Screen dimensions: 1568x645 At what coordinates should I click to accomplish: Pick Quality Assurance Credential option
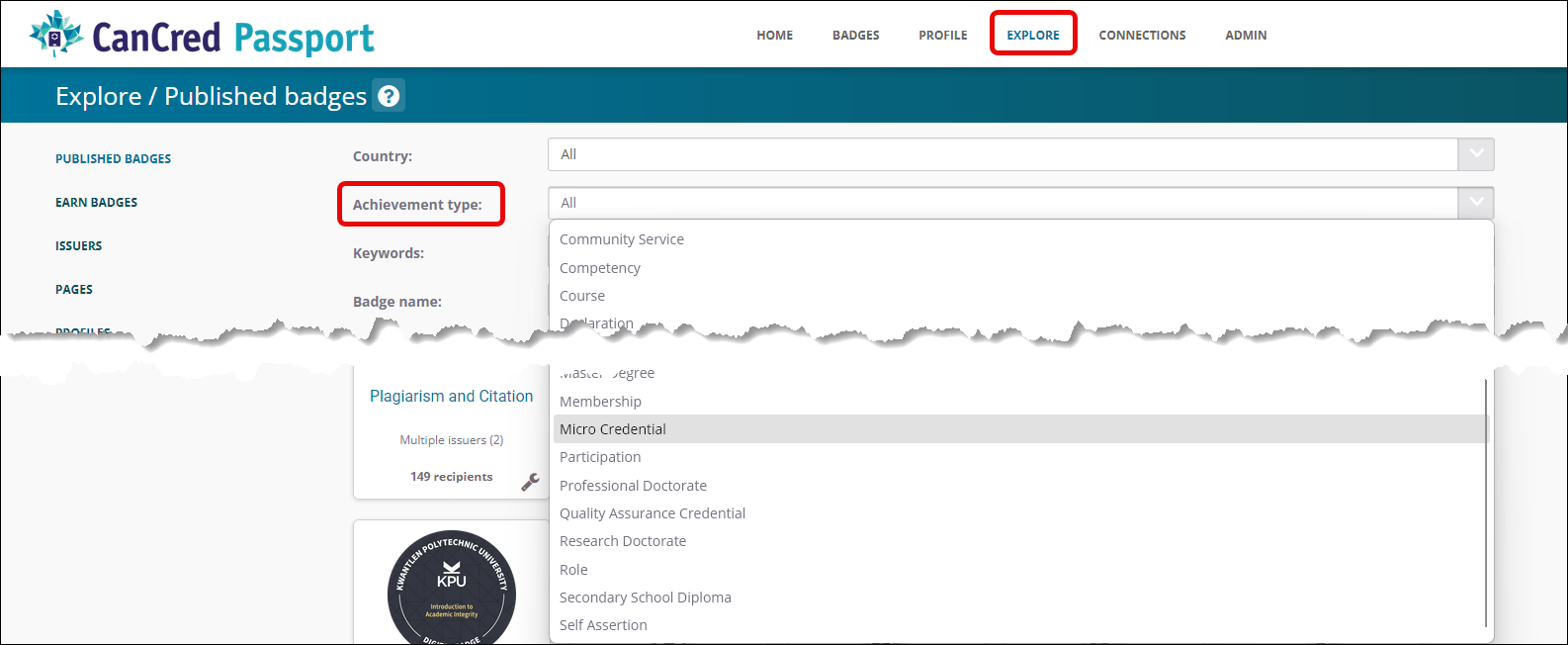click(653, 513)
